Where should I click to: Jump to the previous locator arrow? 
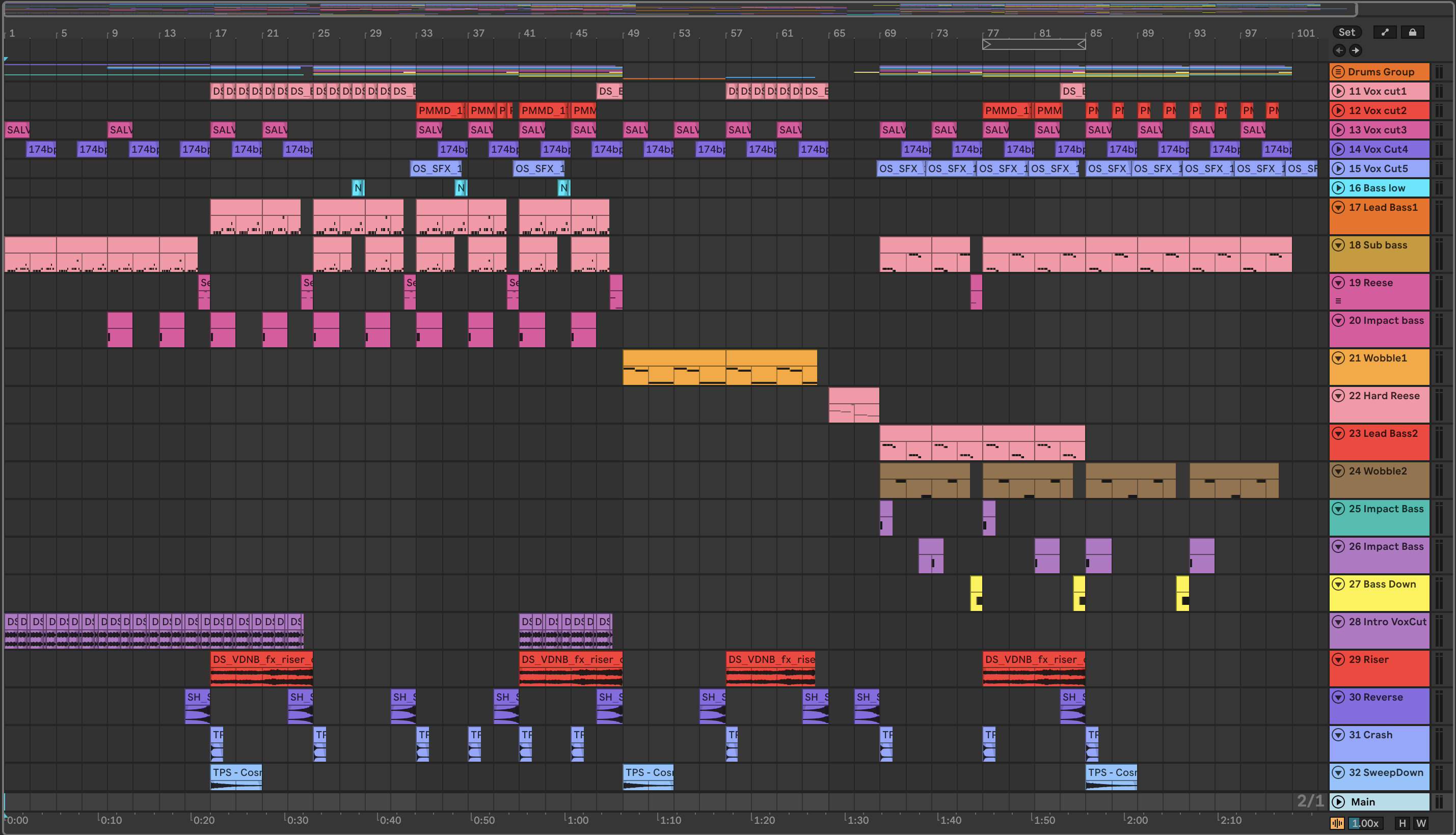pyautogui.click(x=1339, y=50)
